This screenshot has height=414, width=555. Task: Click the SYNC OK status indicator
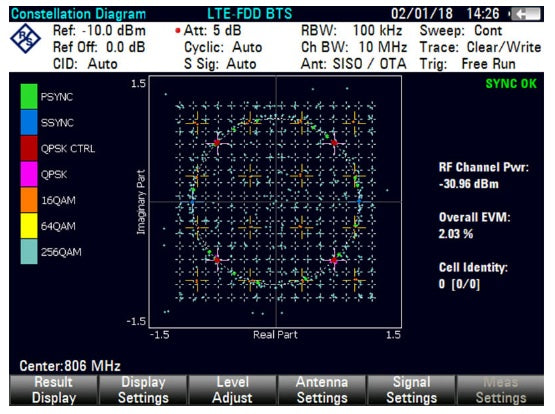coord(511,84)
